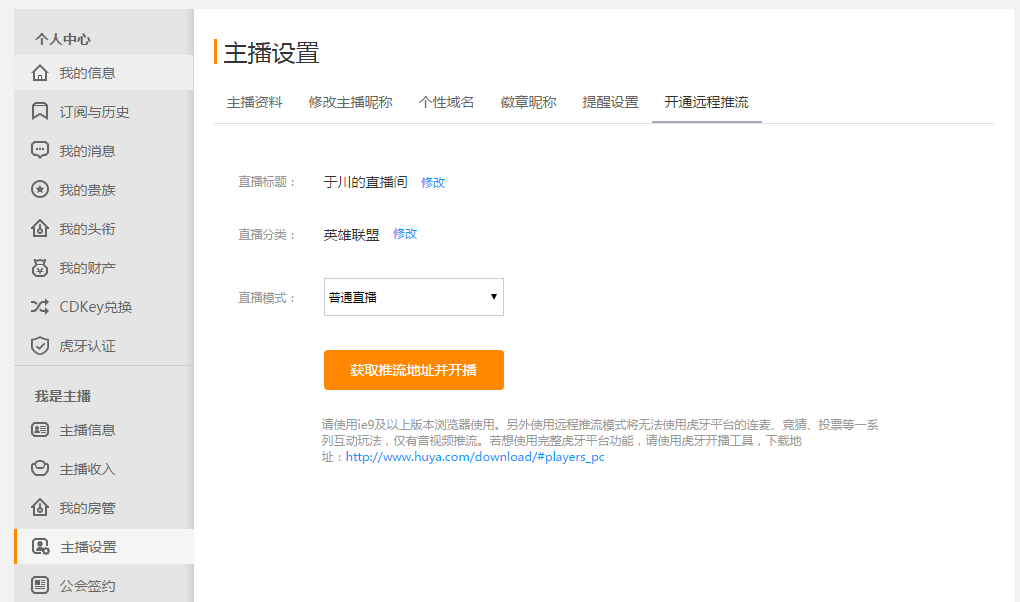Switch to the 修改主播昵称 tab

pyautogui.click(x=351, y=102)
